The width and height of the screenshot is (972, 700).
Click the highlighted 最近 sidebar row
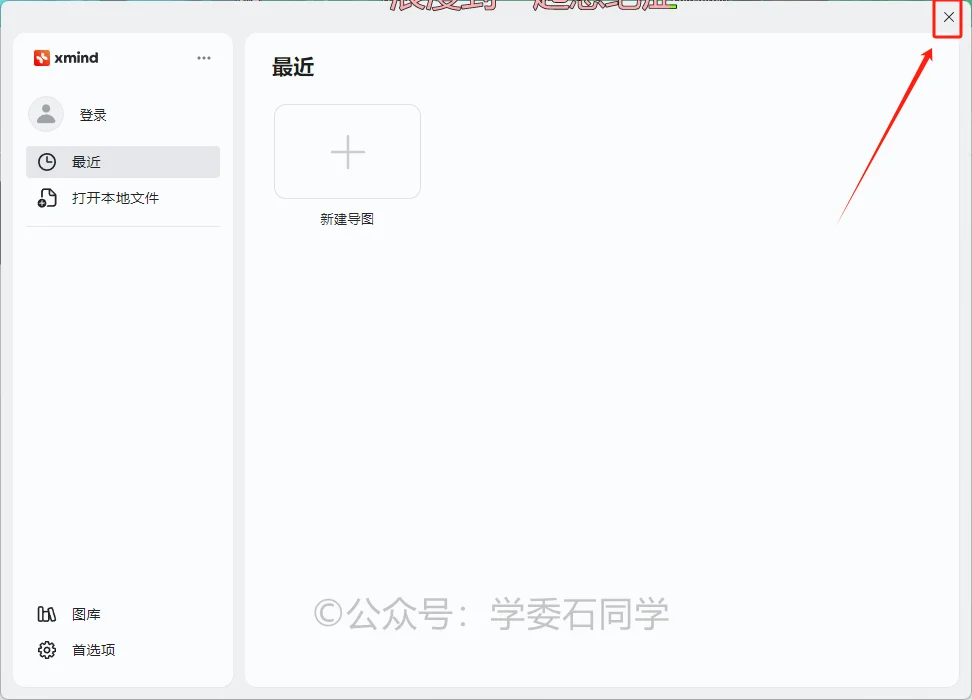click(x=123, y=161)
